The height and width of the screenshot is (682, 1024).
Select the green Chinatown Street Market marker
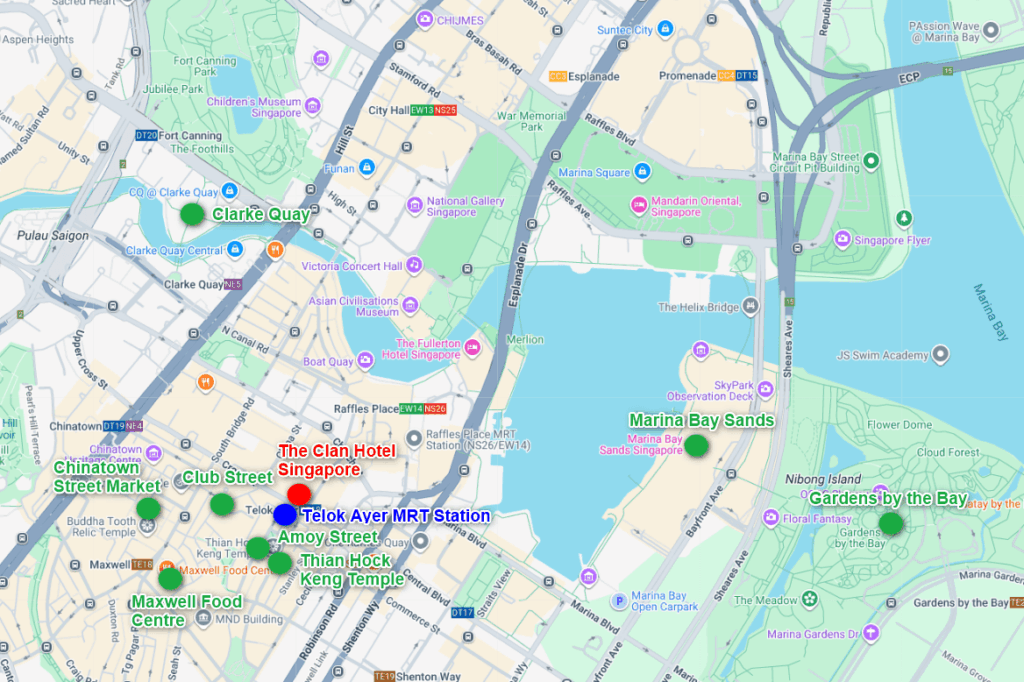click(x=148, y=508)
